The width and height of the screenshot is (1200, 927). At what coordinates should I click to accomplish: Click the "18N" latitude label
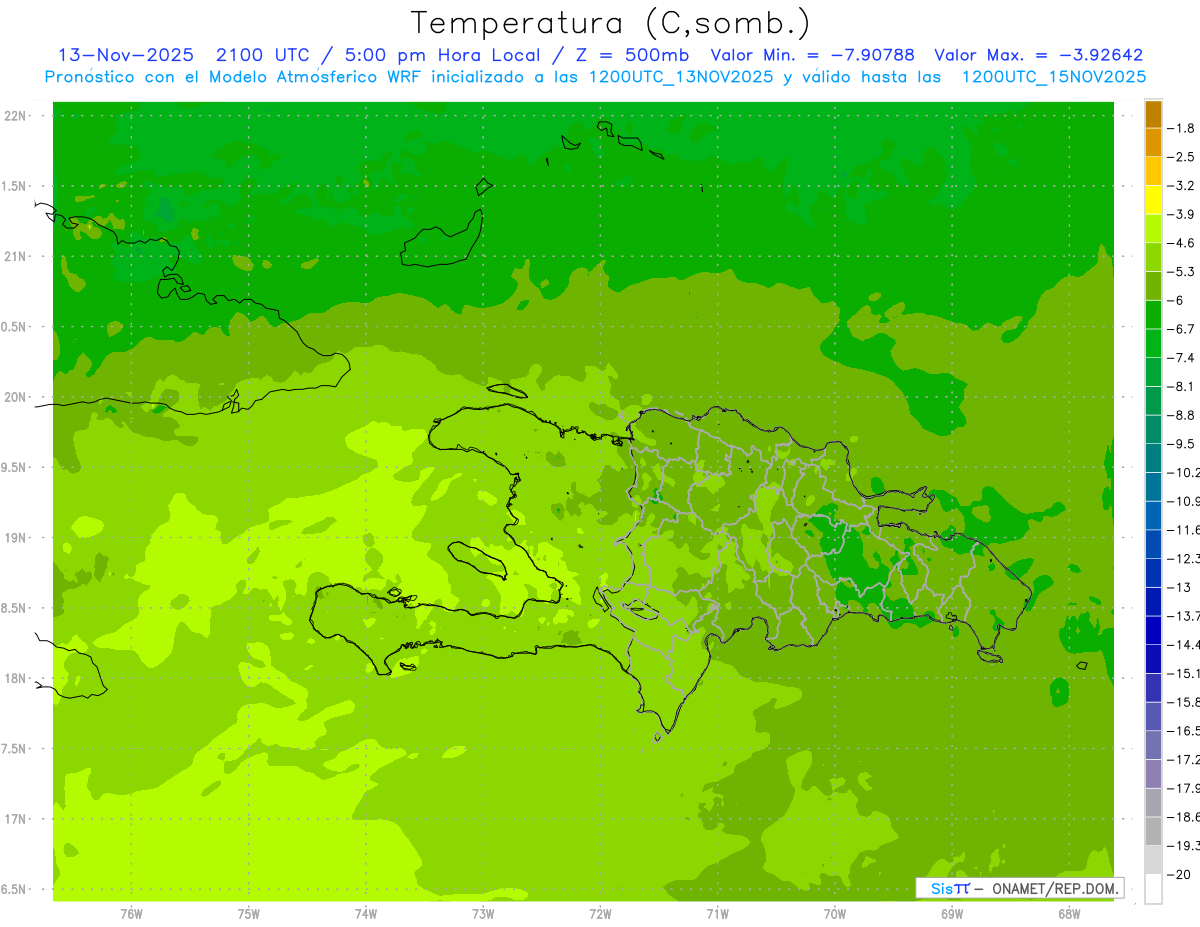(x=15, y=678)
